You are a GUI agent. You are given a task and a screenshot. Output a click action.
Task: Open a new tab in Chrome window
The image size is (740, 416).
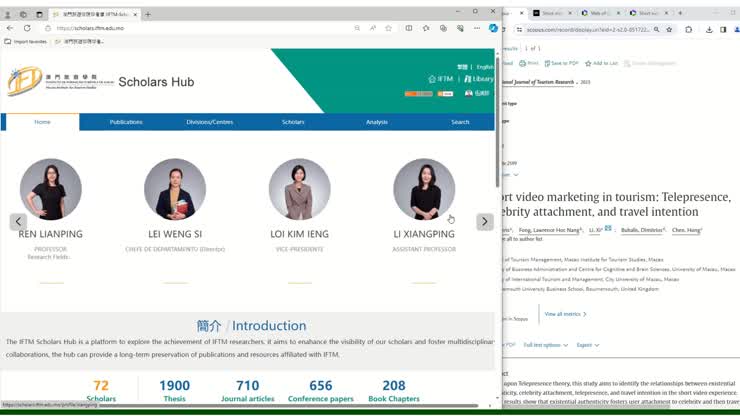coord(680,13)
